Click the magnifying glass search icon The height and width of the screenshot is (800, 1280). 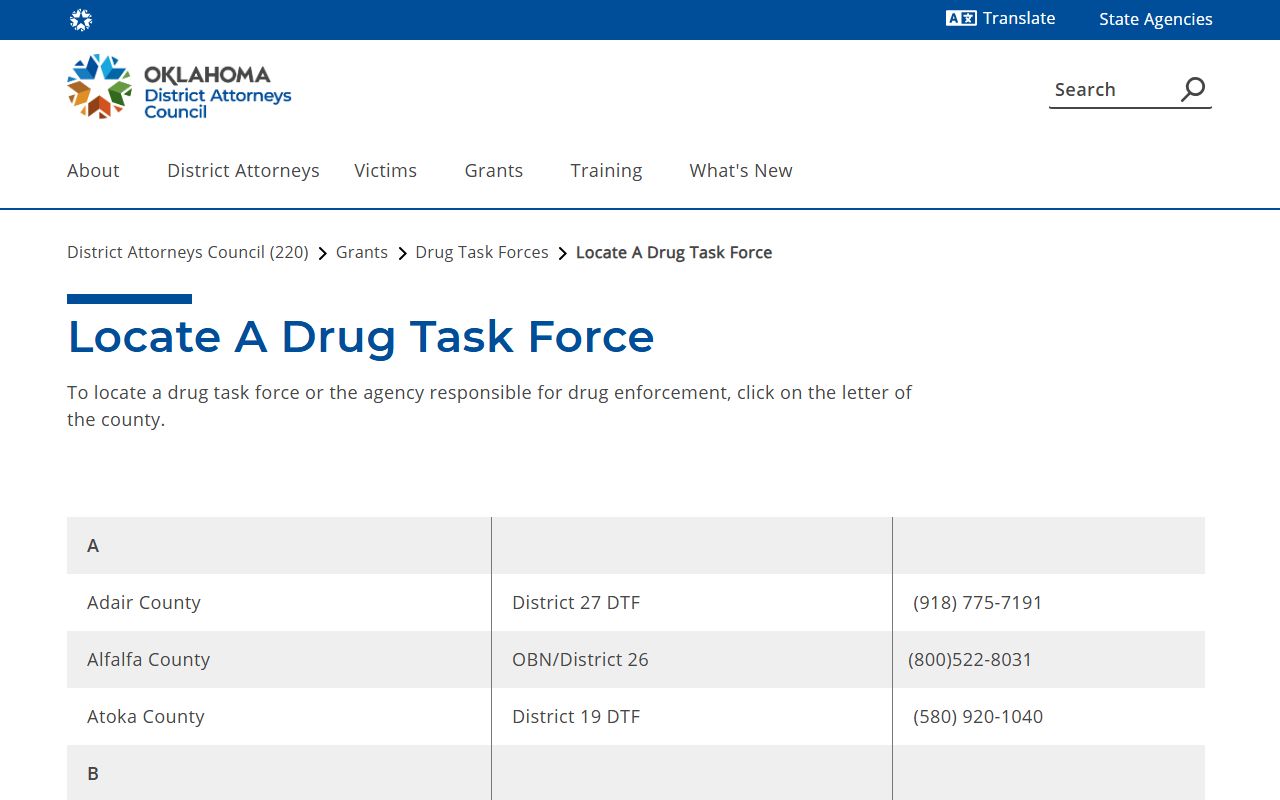coord(1193,89)
